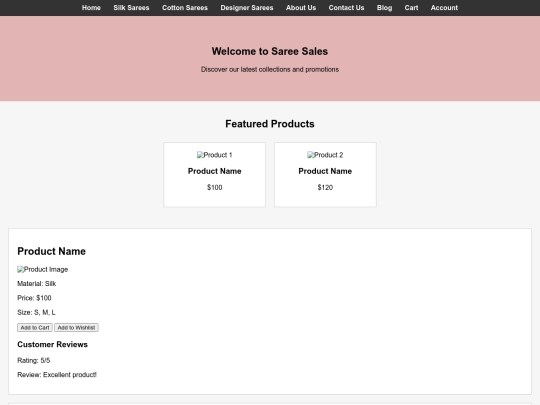The image size is (540, 405).
Task: Select the $120 featured product card
Action: [325, 175]
